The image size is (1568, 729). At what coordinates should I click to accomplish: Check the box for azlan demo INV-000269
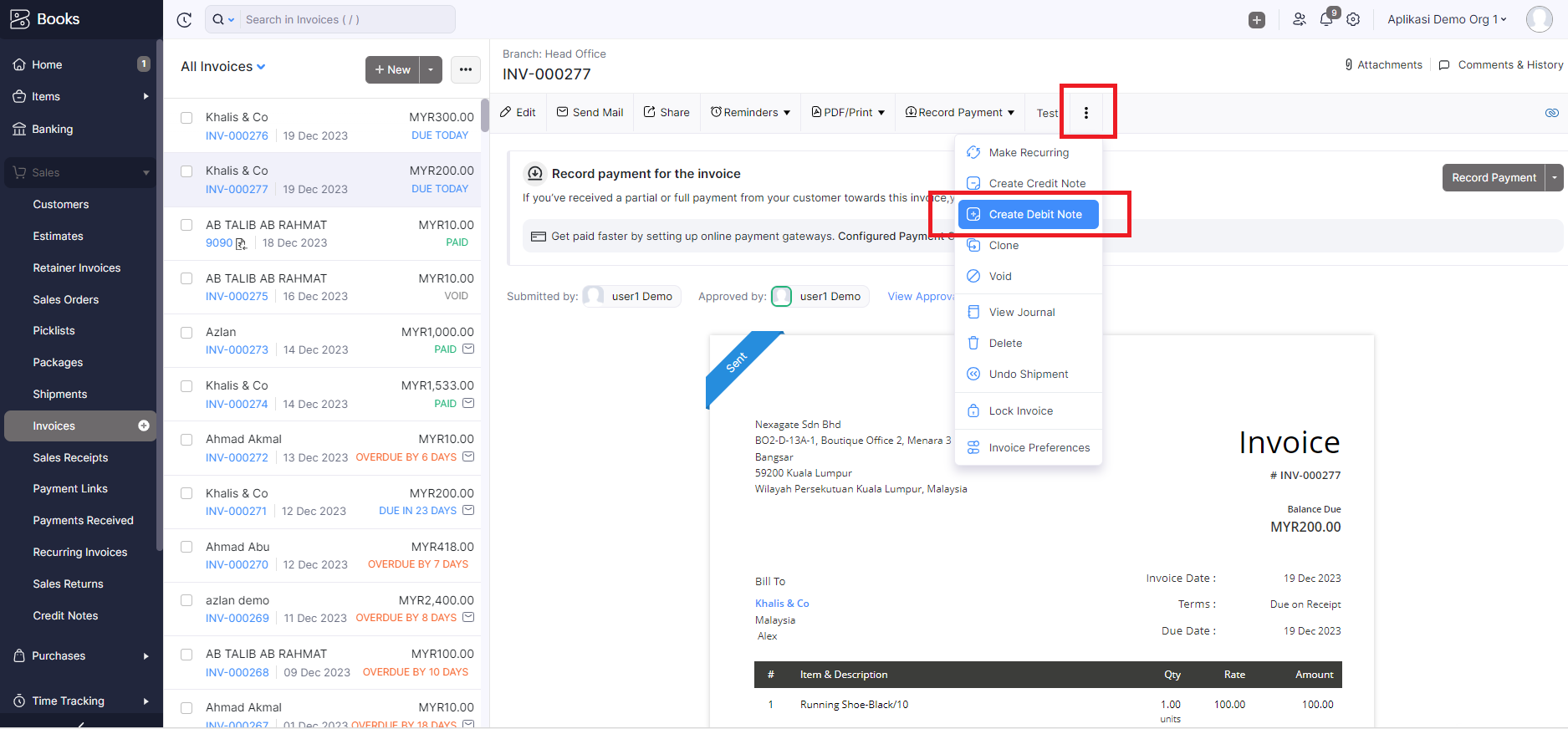point(186,601)
